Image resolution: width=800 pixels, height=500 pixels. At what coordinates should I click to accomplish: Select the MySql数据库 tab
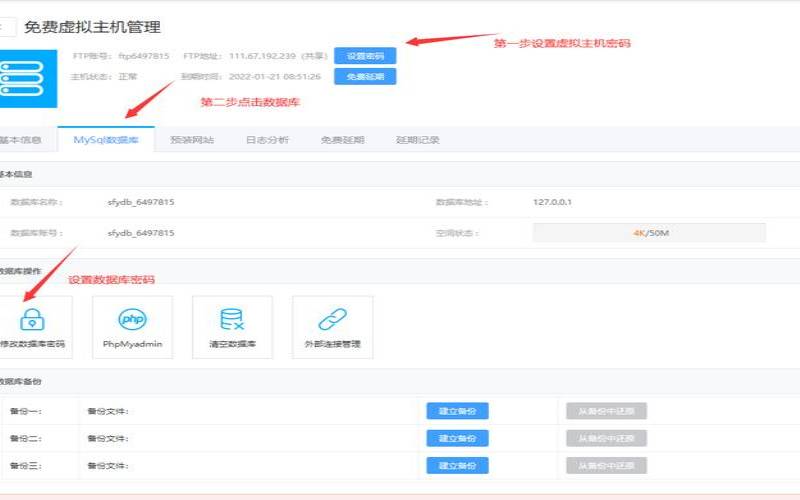pos(106,140)
